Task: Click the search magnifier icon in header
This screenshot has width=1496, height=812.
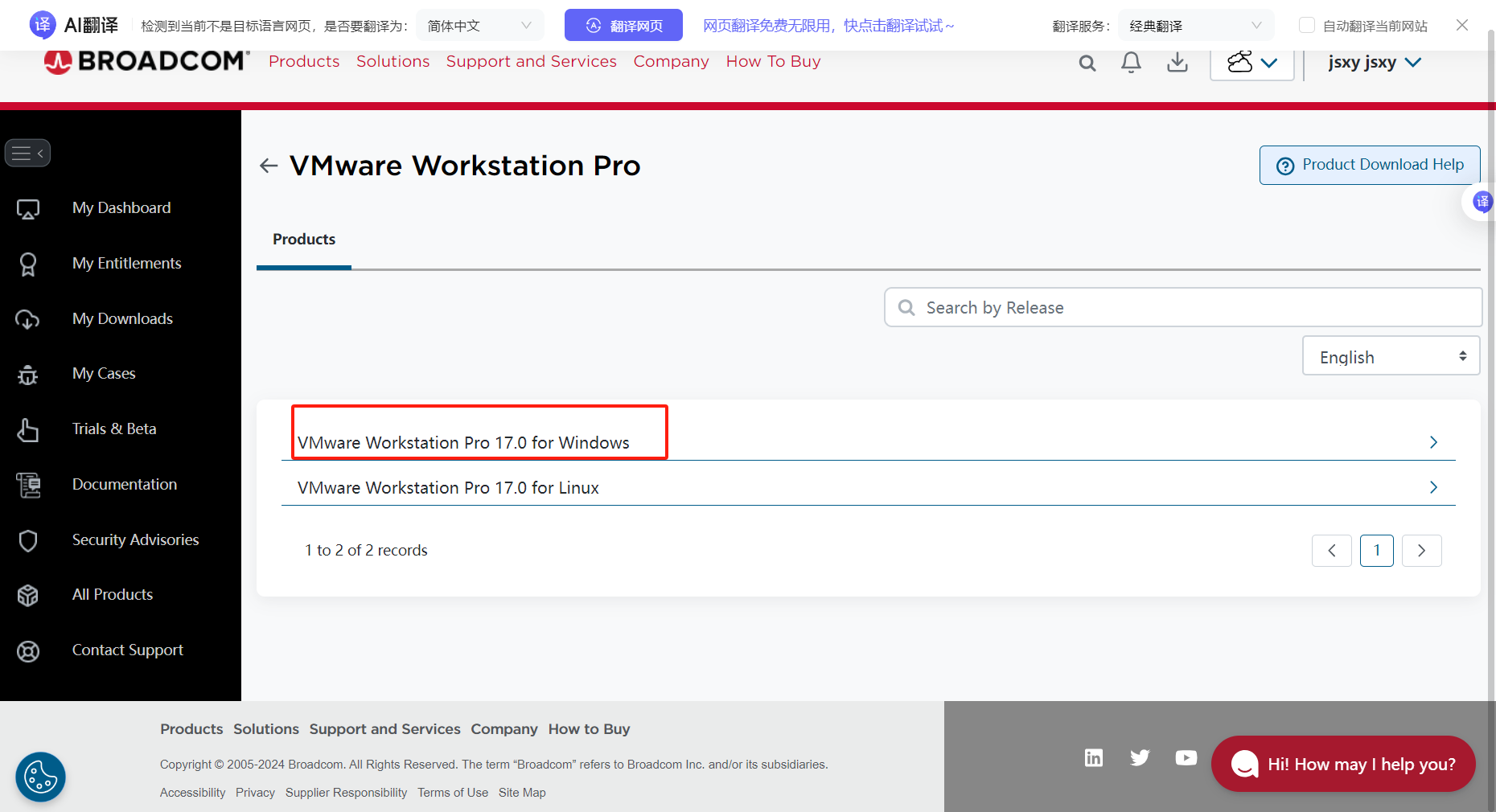Action: [x=1087, y=63]
